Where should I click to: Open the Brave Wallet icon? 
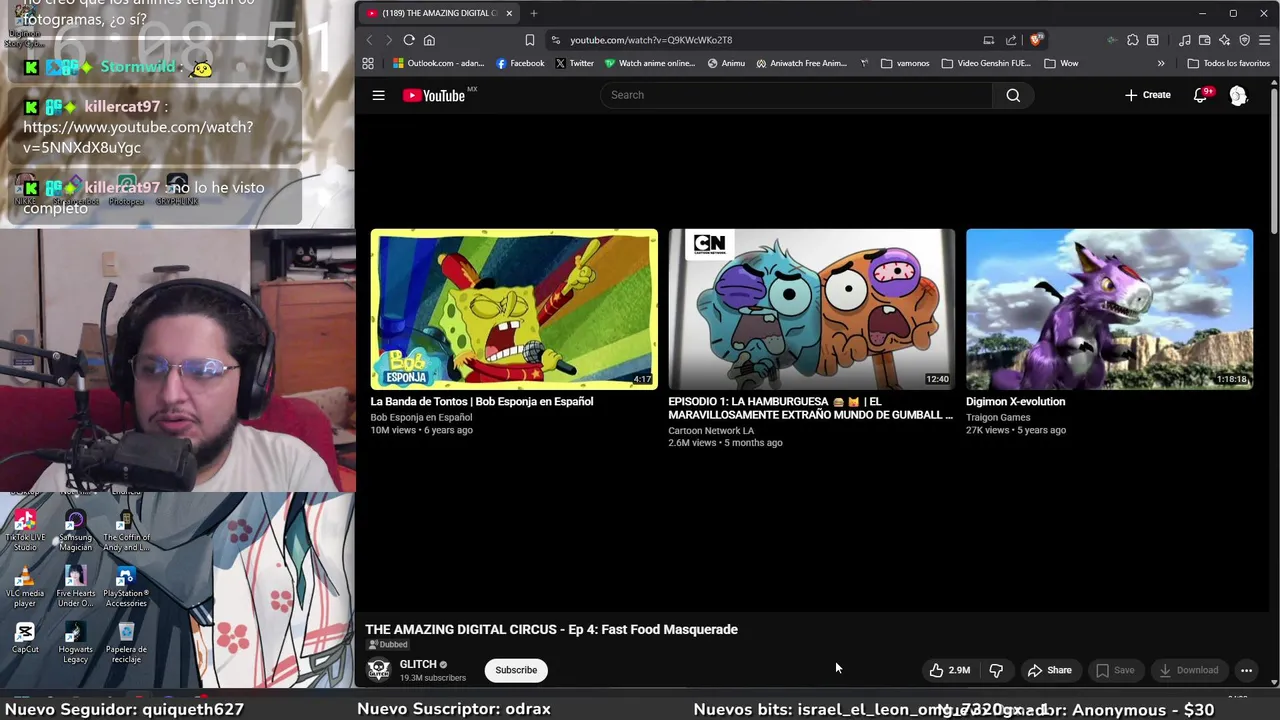pyautogui.click(x=1204, y=40)
